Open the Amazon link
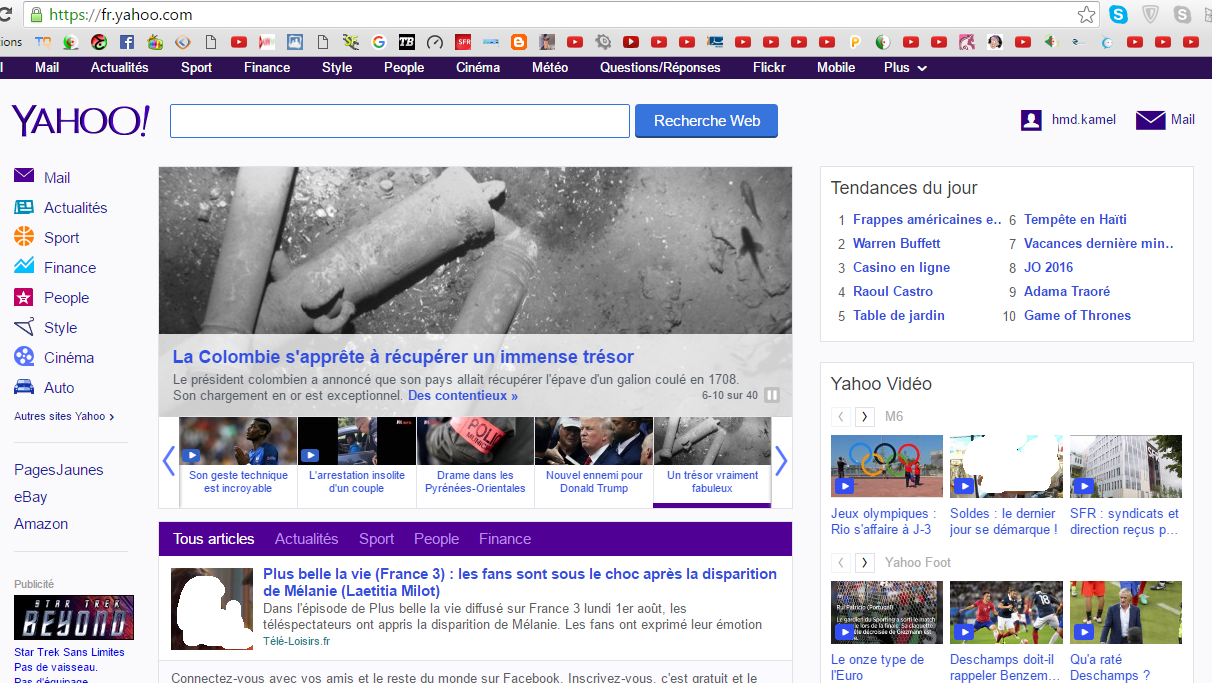The image size is (1212, 683). click(41, 524)
